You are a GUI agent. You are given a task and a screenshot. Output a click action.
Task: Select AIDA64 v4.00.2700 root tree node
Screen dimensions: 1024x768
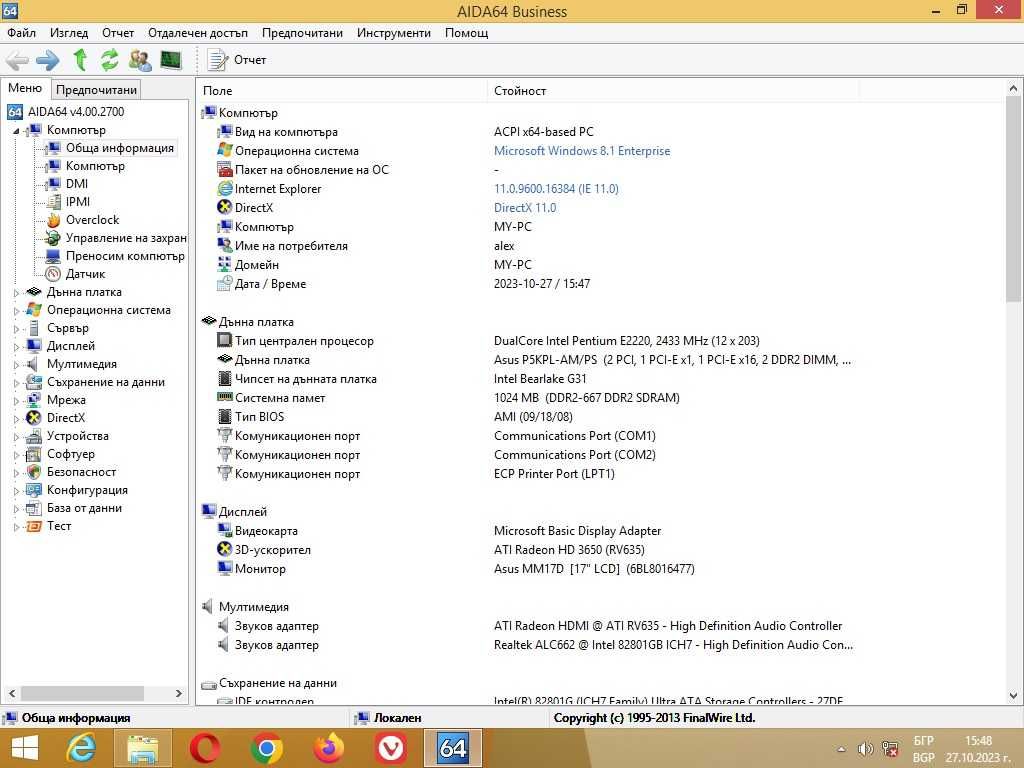(x=76, y=112)
